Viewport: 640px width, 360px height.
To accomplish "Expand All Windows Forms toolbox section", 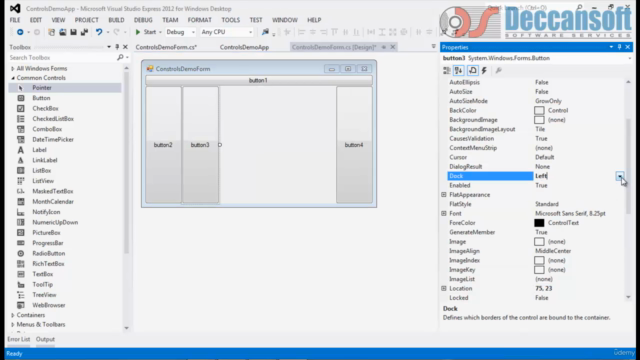I will [13, 69].
